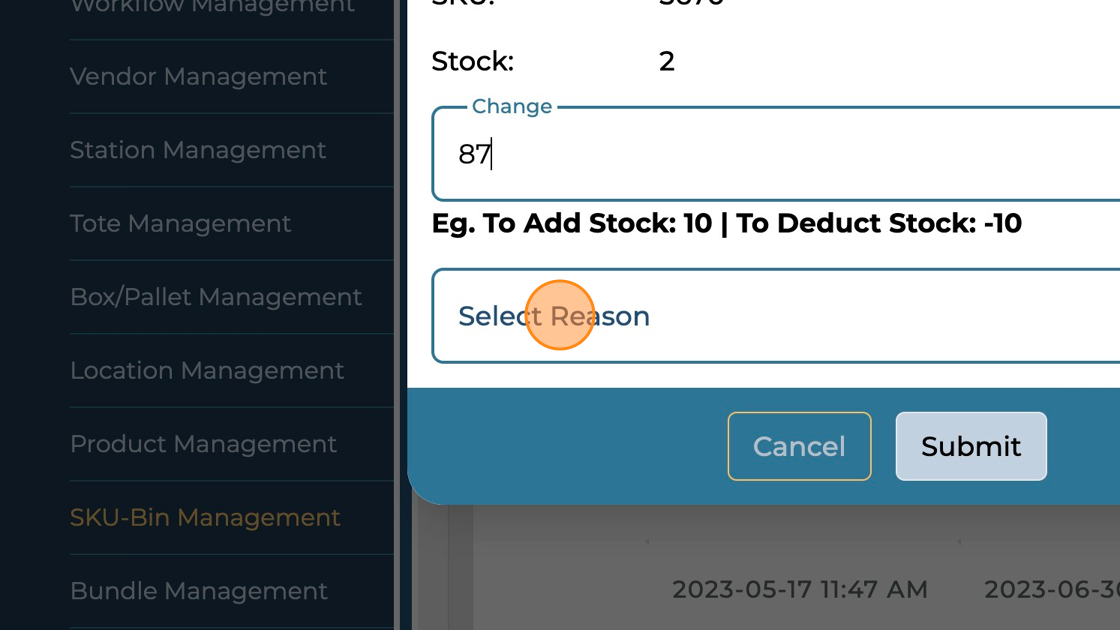Click the stock add/deduct example hint text
Image resolution: width=1120 pixels, height=630 pixels.
coord(726,223)
